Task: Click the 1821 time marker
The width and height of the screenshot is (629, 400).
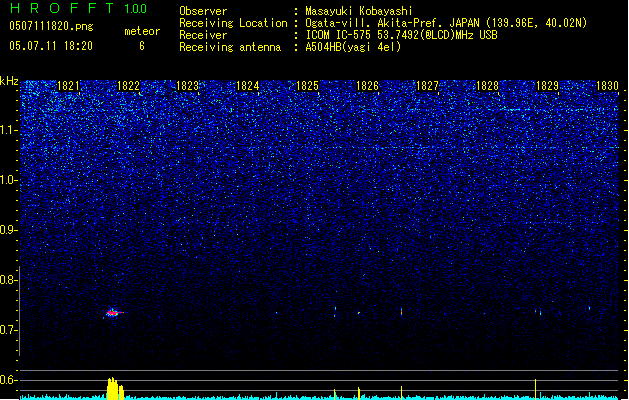Action: tap(68, 86)
